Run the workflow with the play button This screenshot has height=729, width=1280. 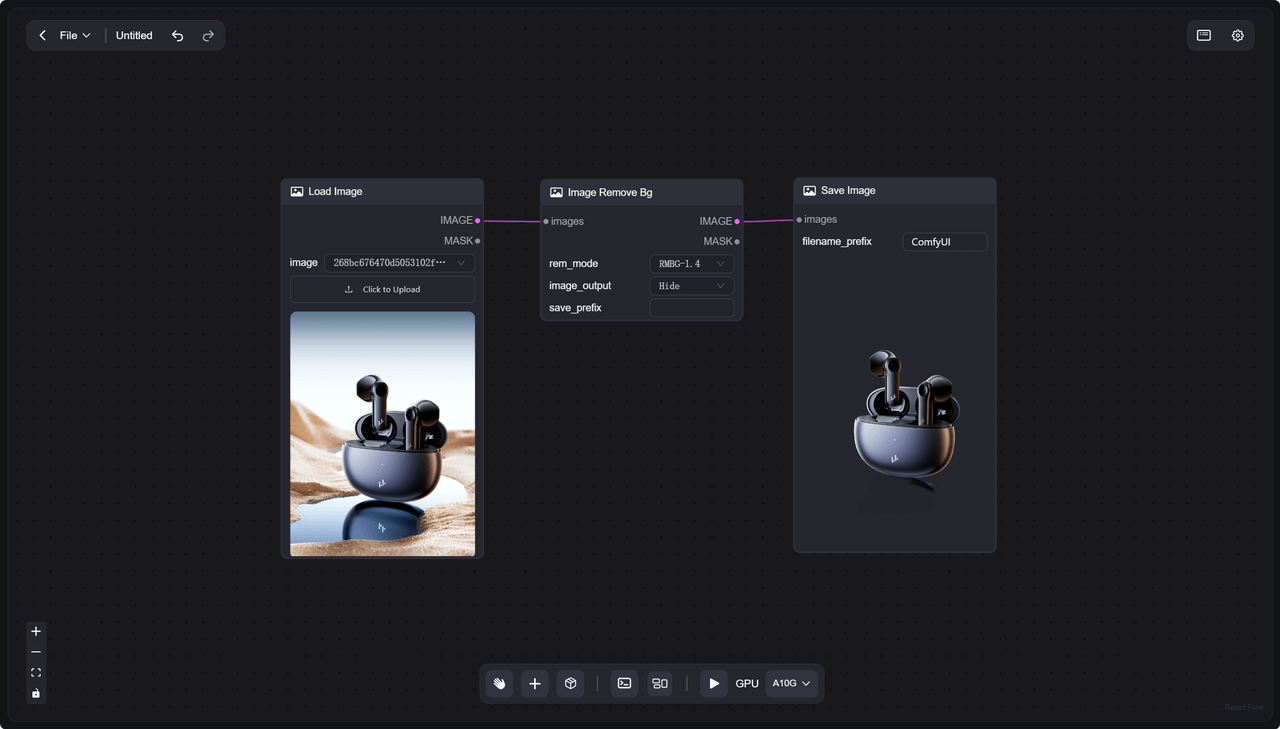[714, 684]
